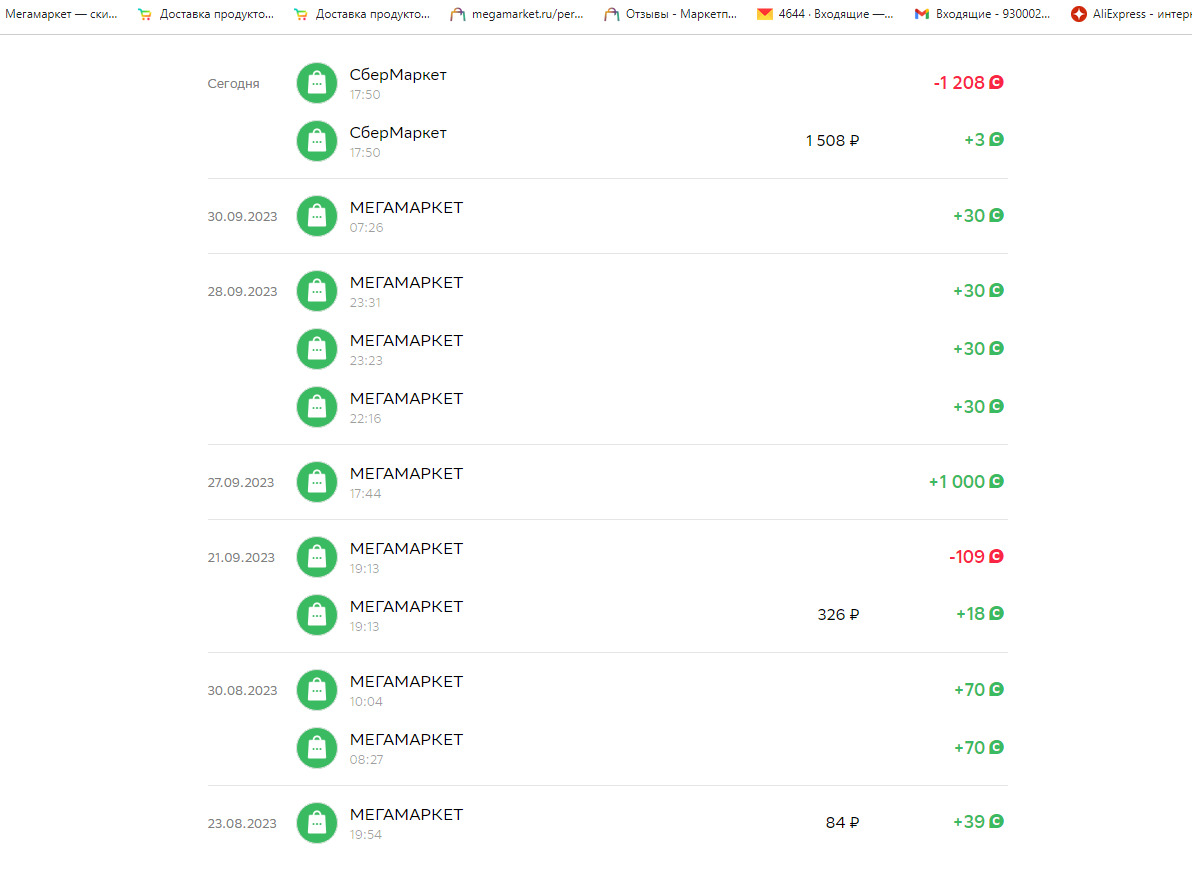Viewport: 1192px width, 895px height.
Task: Click the bag icon for МЕГАМАРКЕТ 23:31
Action: 317,290
